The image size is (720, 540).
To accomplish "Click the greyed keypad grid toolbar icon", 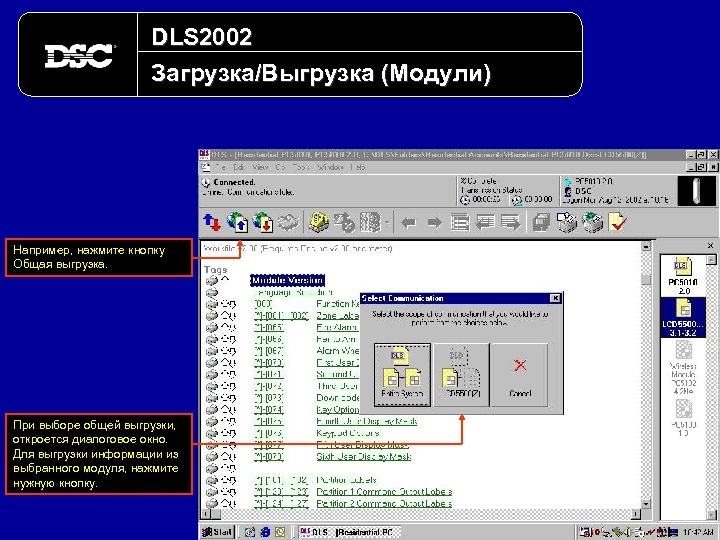I will point(370,223).
